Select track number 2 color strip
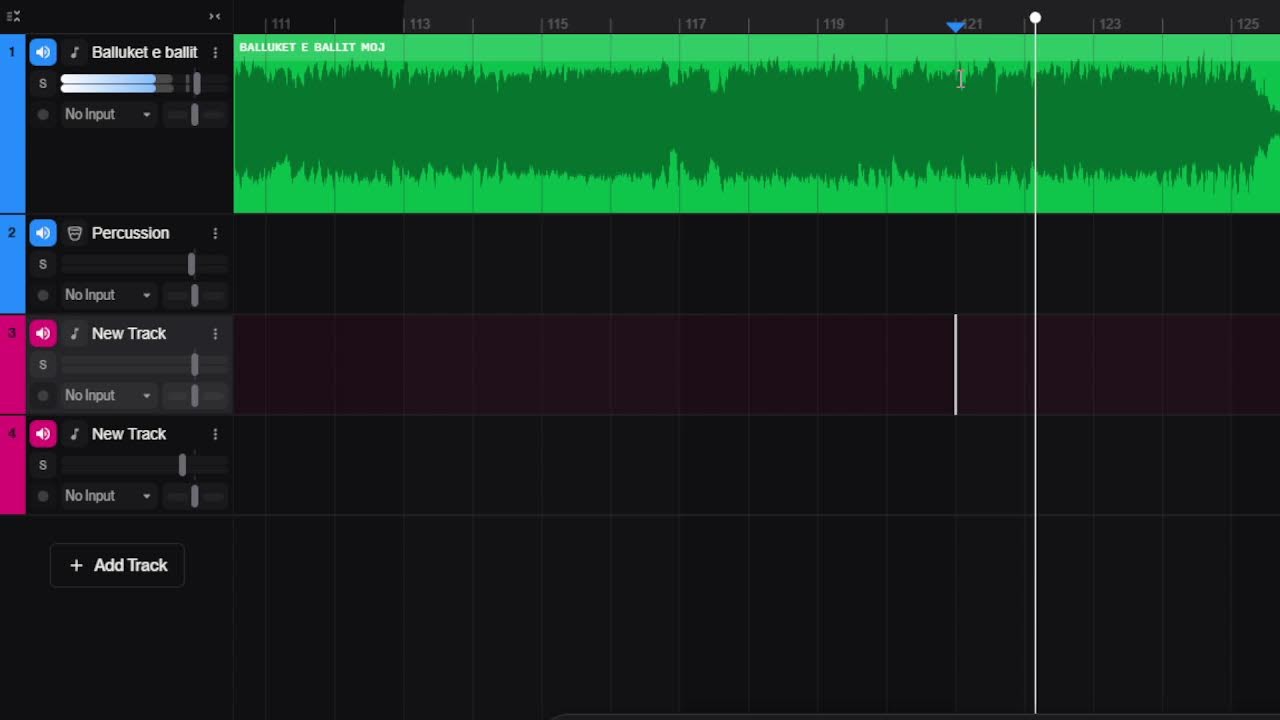 (12, 264)
